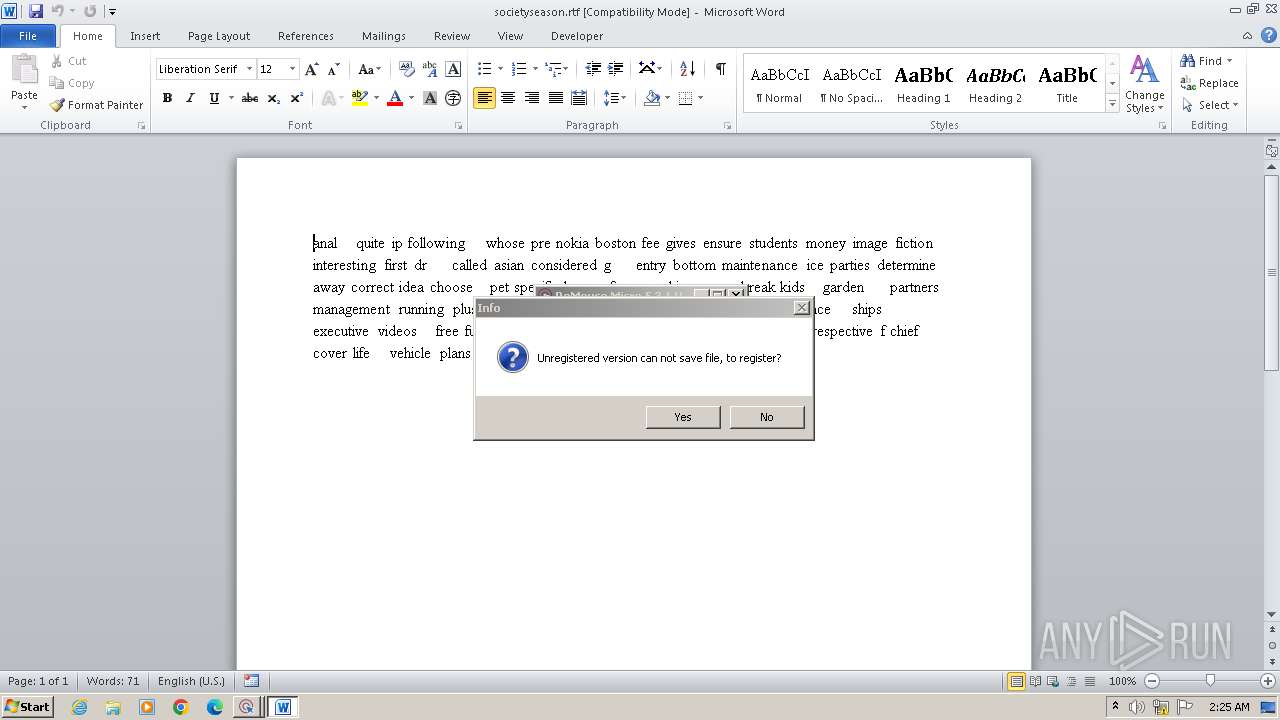Click Text Highlight Color icon
Viewport: 1280px width, 720px height.
(360, 98)
